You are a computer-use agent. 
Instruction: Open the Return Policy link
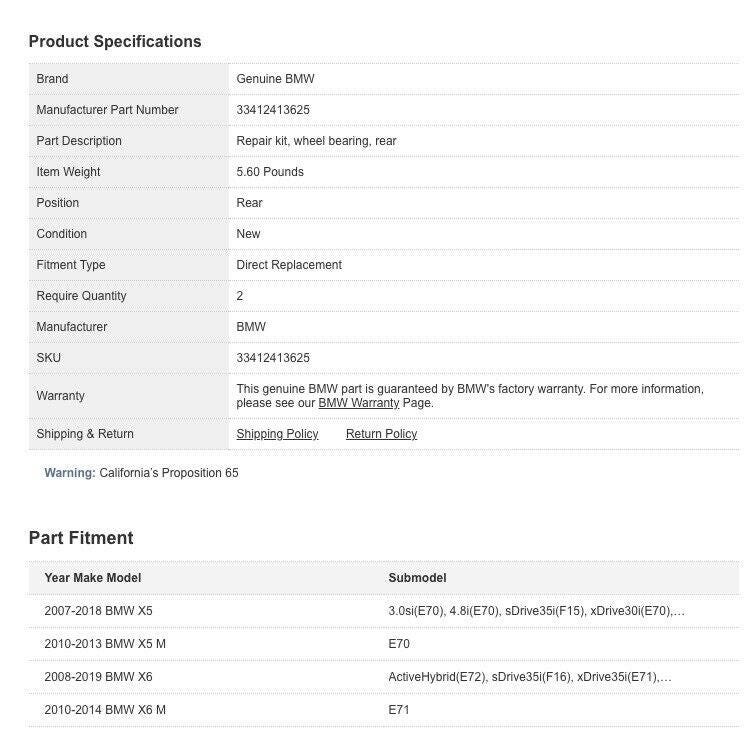(x=381, y=434)
